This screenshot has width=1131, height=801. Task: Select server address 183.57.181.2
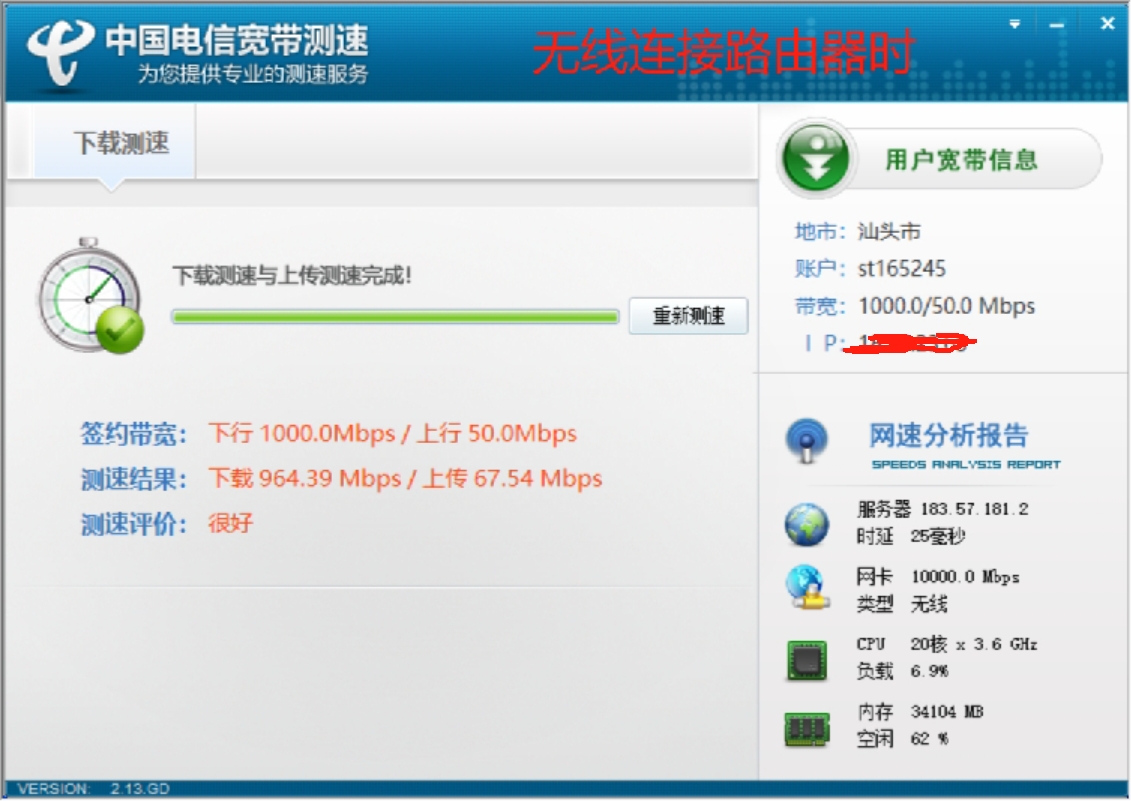coord(974,509)
